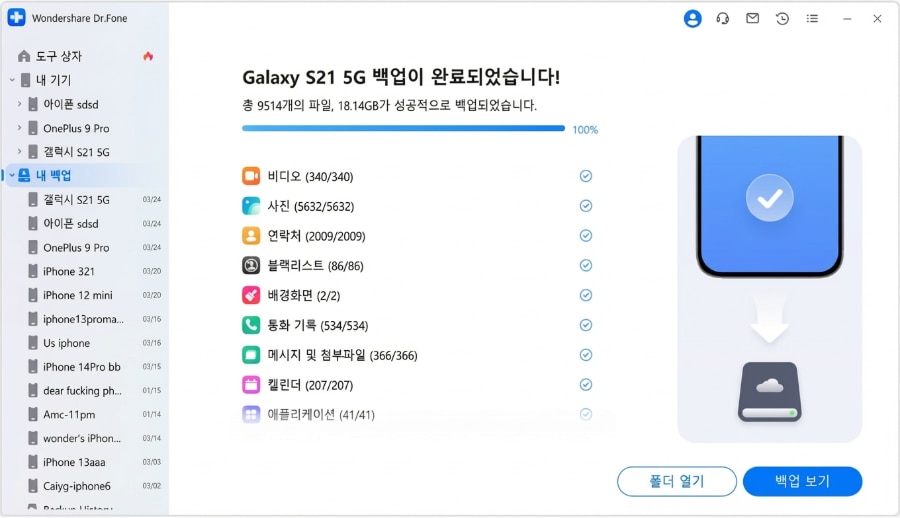Image resolution: width=900 pixels, height=518 pixels.
Task: Click the 폴더 열기 button
Action: pos(677,481)
